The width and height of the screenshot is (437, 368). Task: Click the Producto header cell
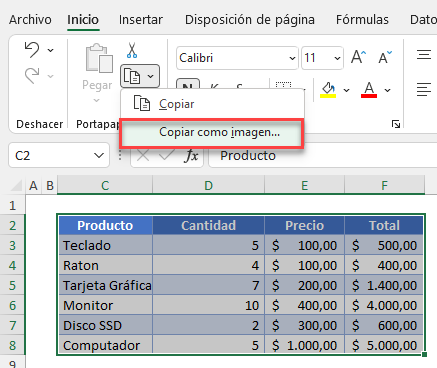(105, 225)
